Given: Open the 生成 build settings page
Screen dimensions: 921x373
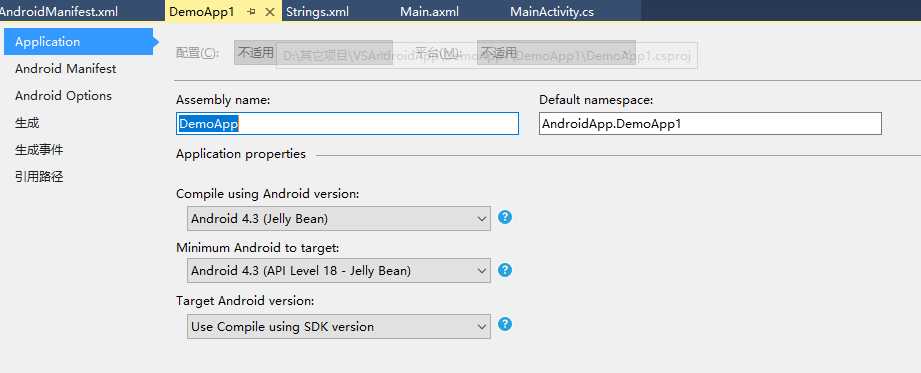Looking at the screenshot, I should 27,123.
